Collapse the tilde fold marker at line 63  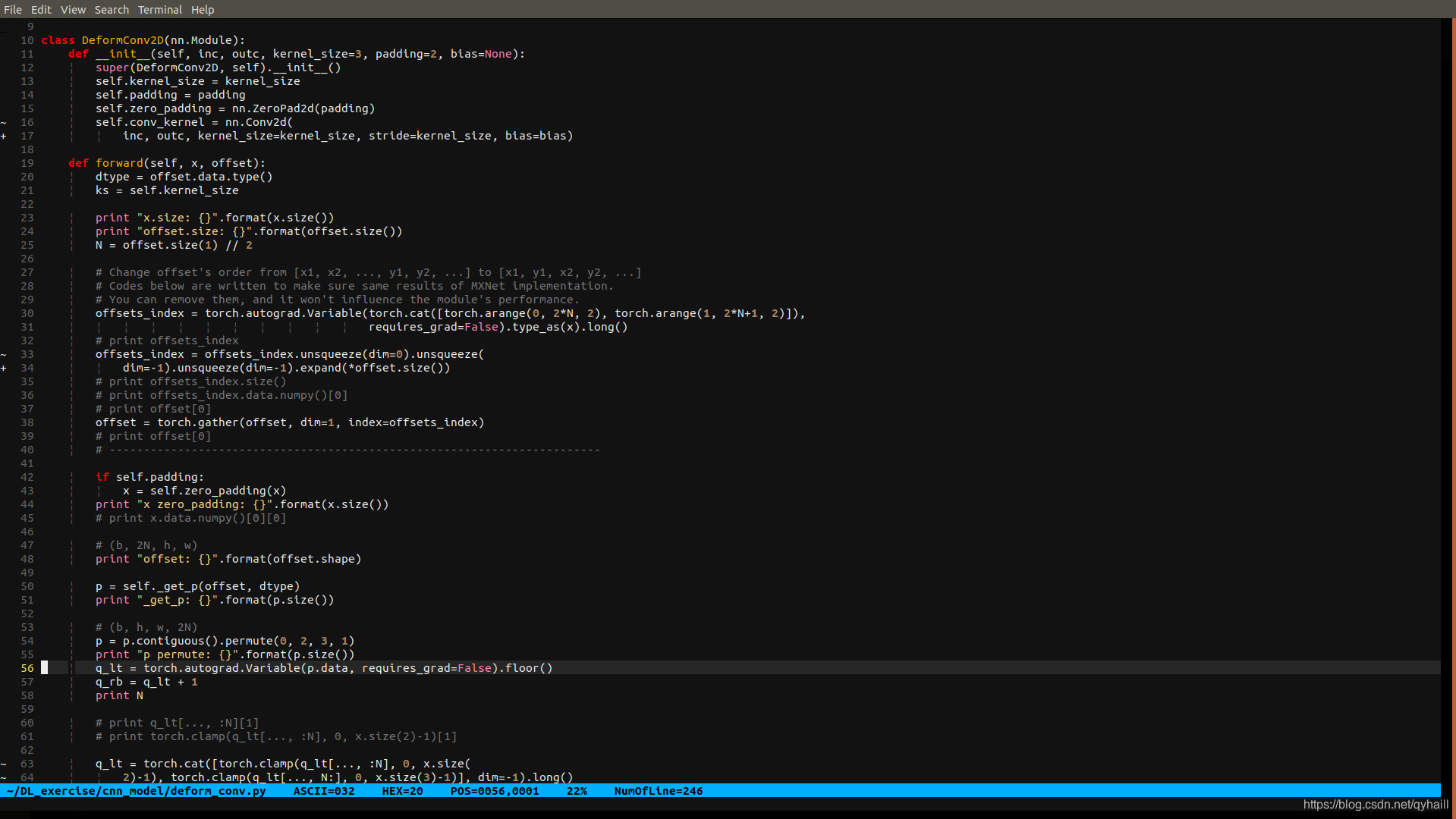click(x=5, y=764)
